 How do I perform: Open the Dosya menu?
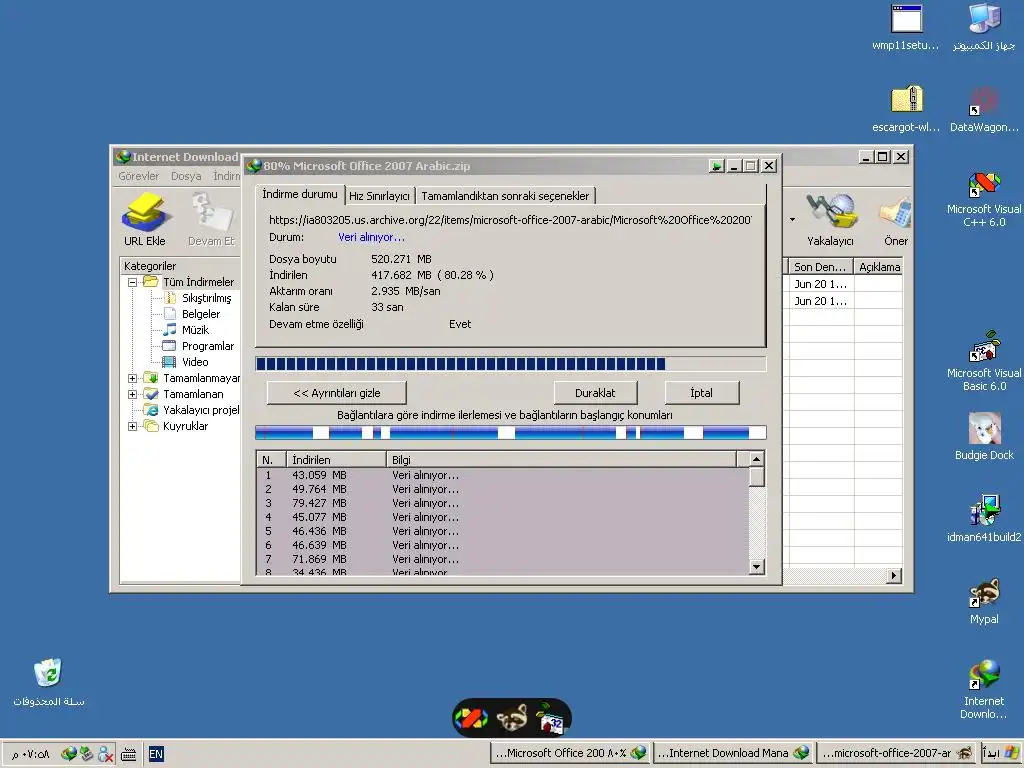(x=186, y=176)
